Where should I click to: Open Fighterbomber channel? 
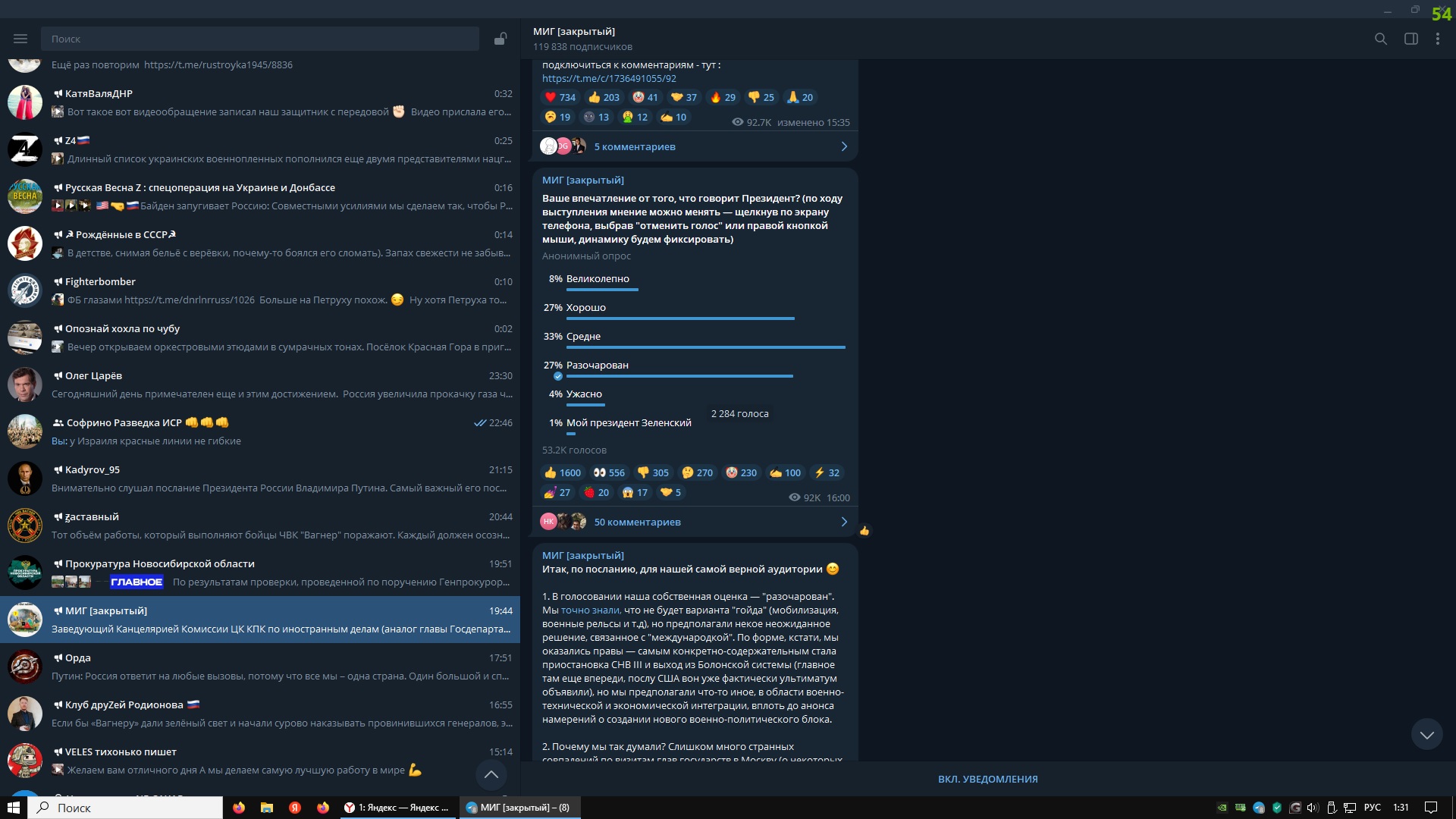pos(260,290)
